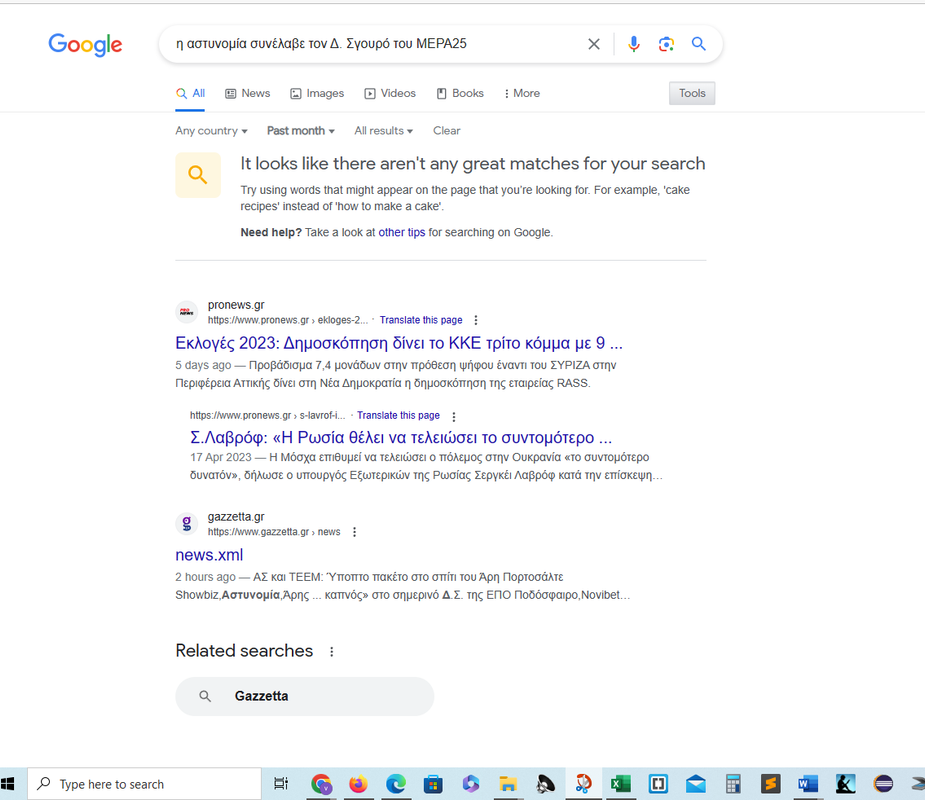Open Google Lens image search

[x=666, y=44]
